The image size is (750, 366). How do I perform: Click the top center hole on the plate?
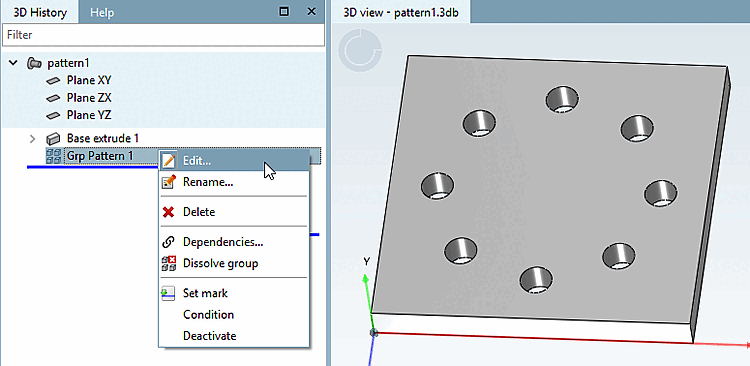coord(563,99)
